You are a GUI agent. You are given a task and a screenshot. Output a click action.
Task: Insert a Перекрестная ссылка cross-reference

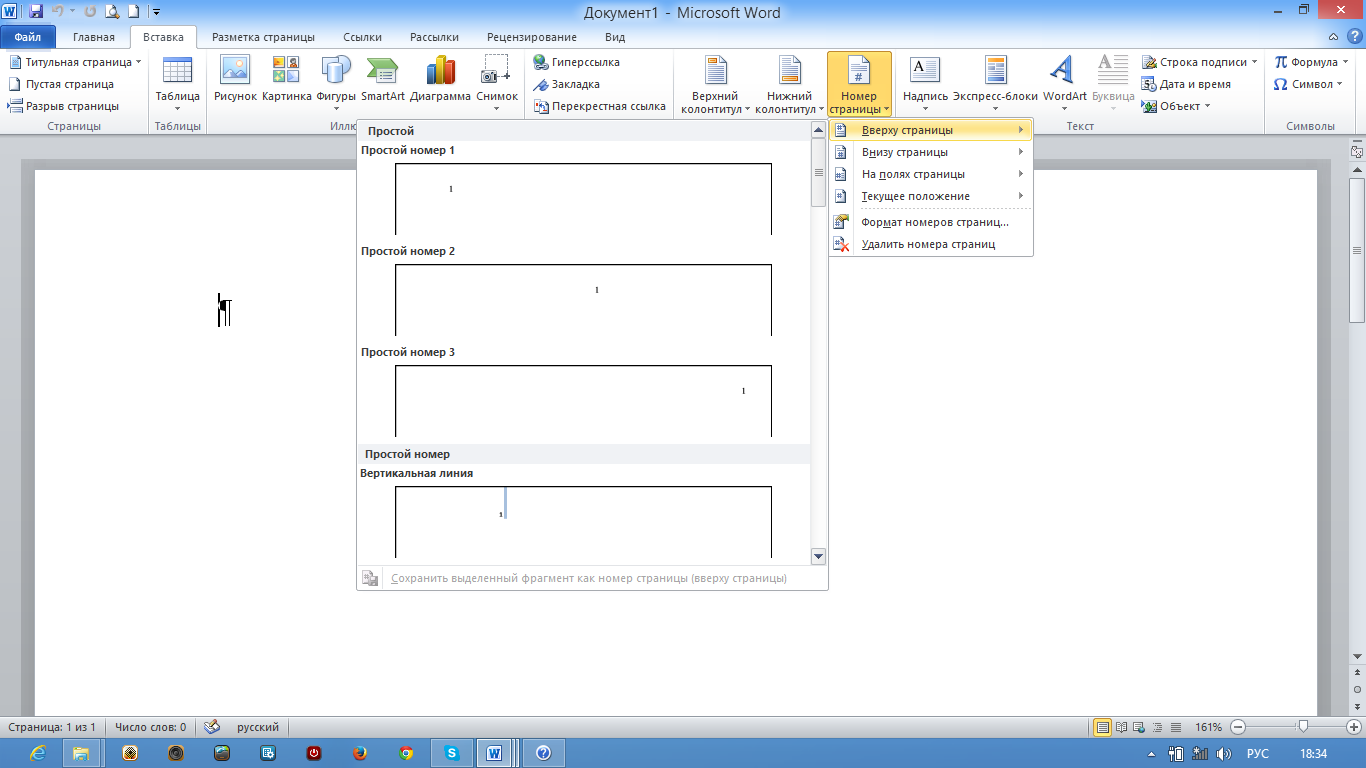coord(600,106)
